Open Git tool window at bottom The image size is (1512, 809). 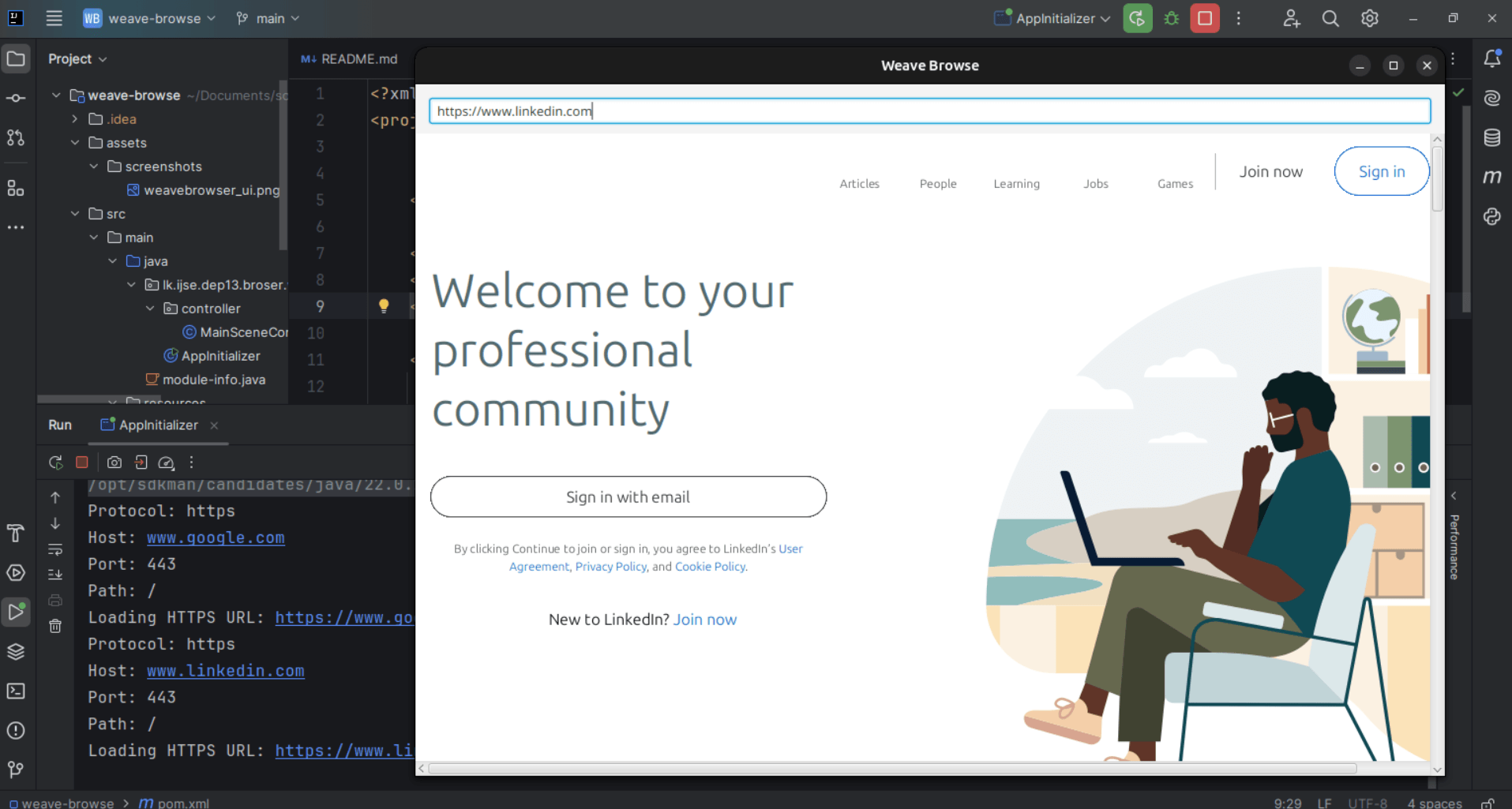16,770
